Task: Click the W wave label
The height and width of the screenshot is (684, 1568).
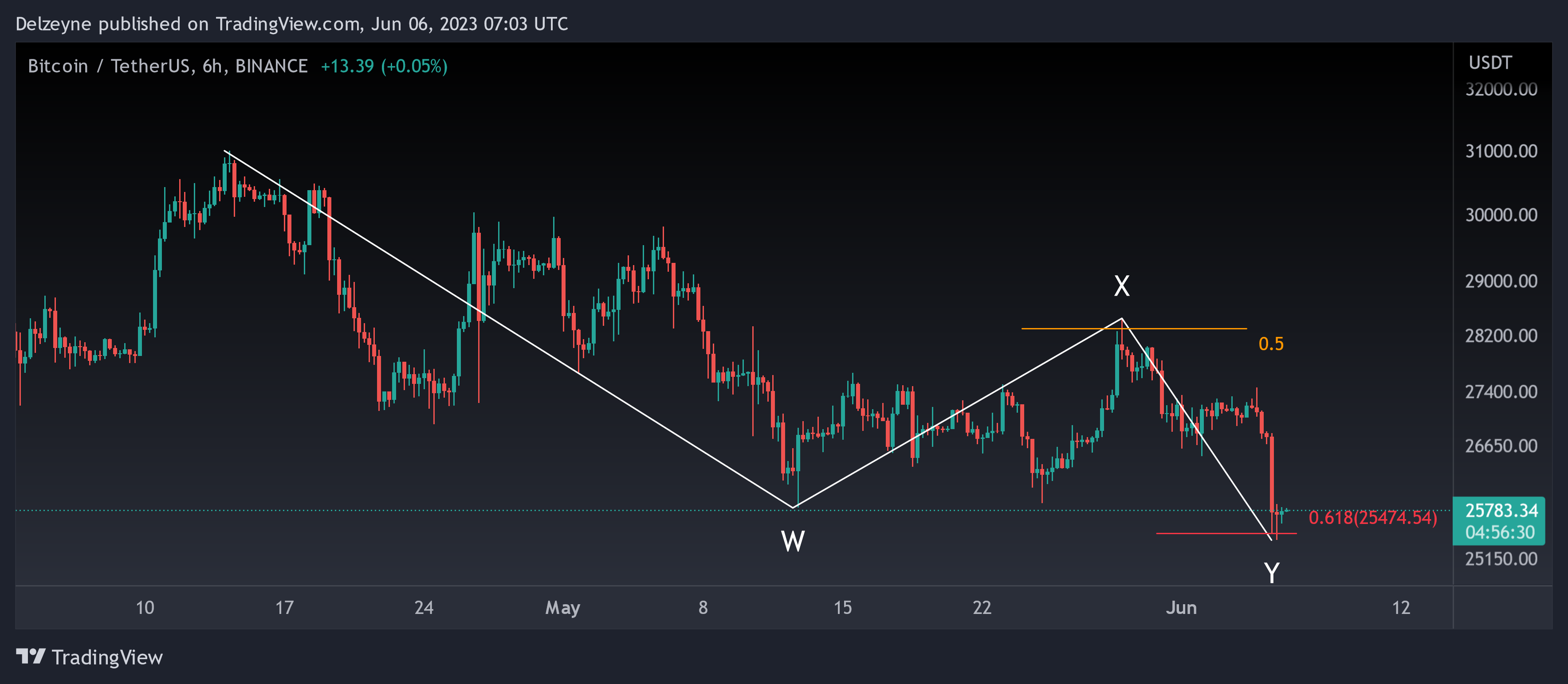Action: [x=793, y=541]
